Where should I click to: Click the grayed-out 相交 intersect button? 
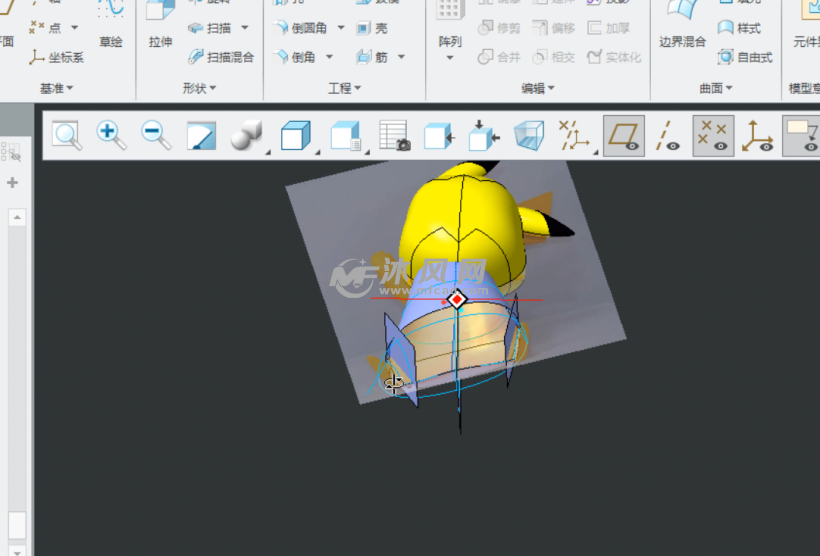(553, 57)
